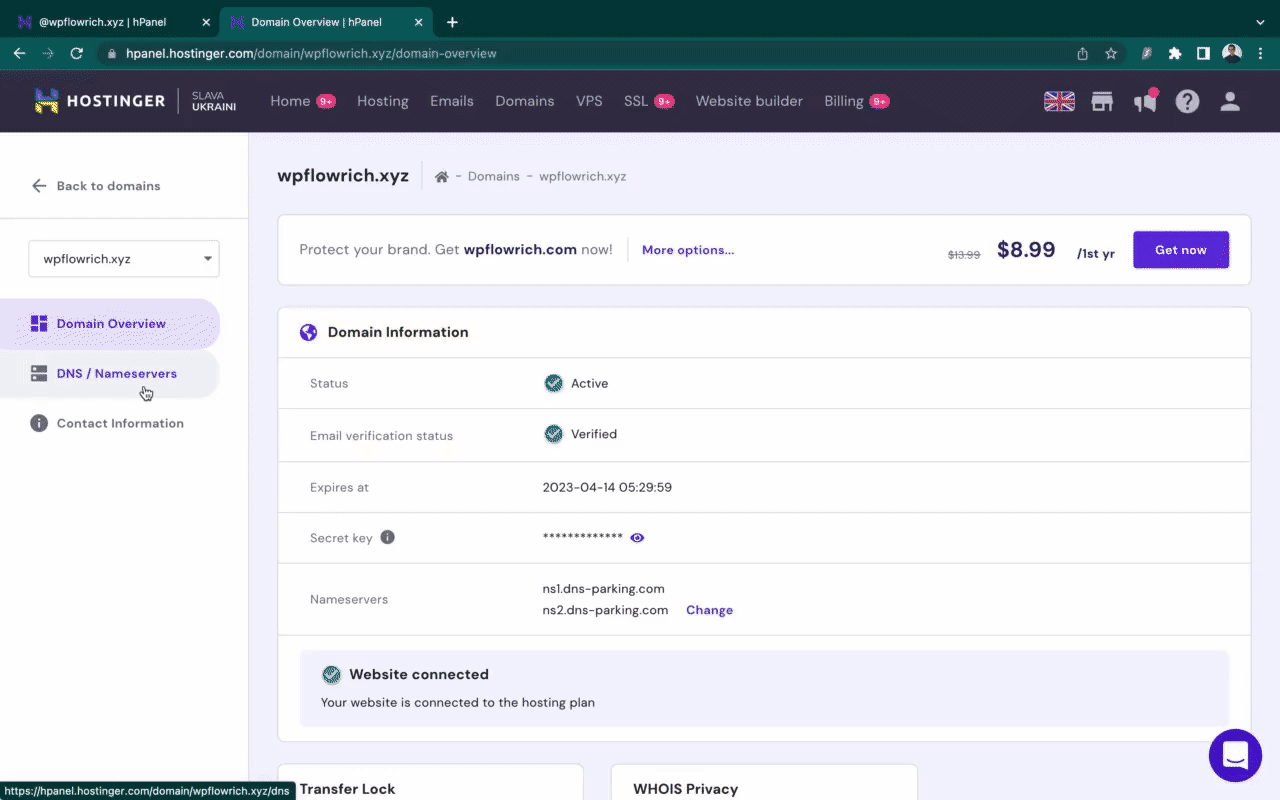Click the site lock icon in address bar
This screenshot has width=1280, height=800.
tap(112, 54)
